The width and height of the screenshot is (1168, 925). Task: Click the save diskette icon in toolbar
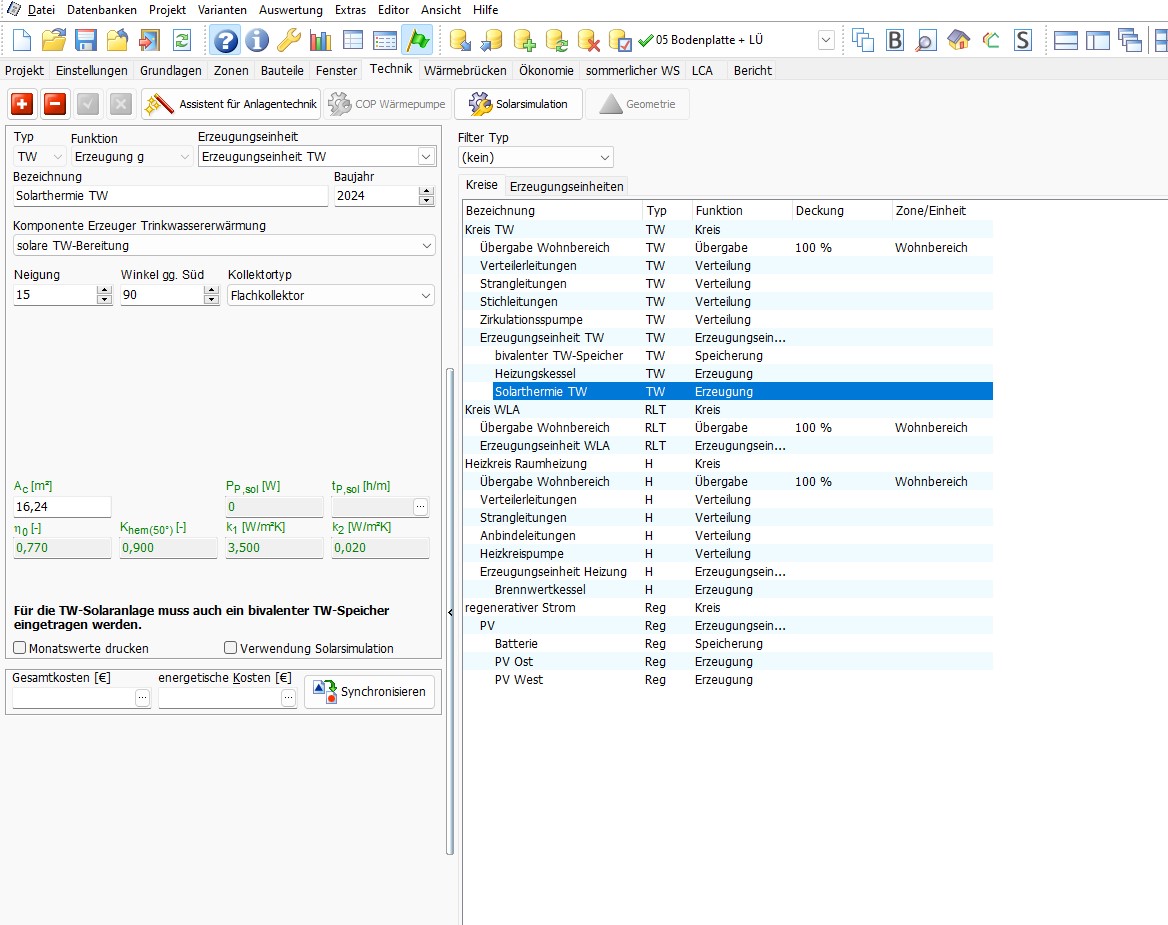[86, 40]
